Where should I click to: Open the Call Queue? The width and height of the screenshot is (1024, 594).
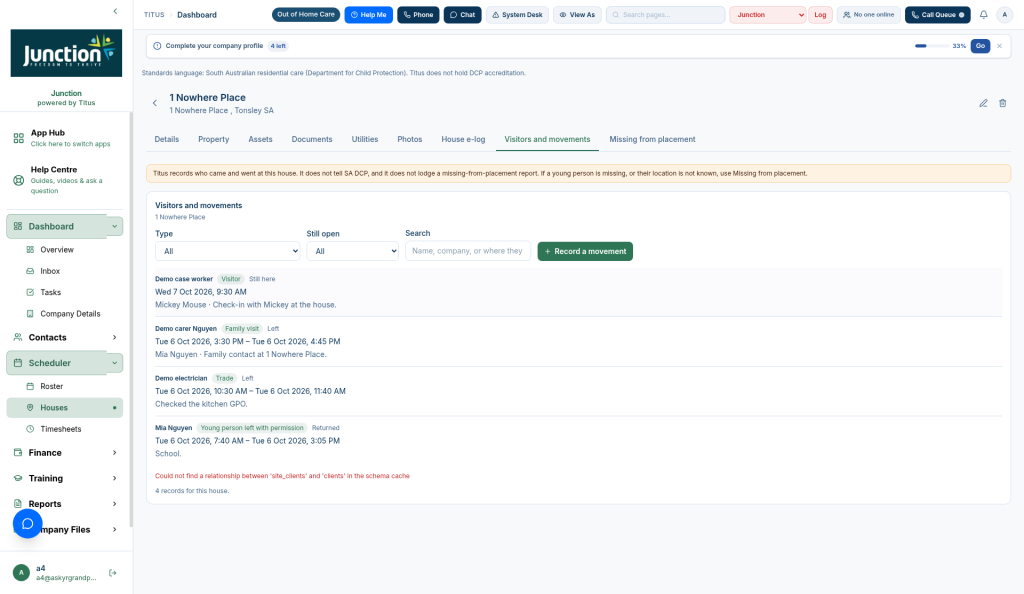click(x=937, y=14)
